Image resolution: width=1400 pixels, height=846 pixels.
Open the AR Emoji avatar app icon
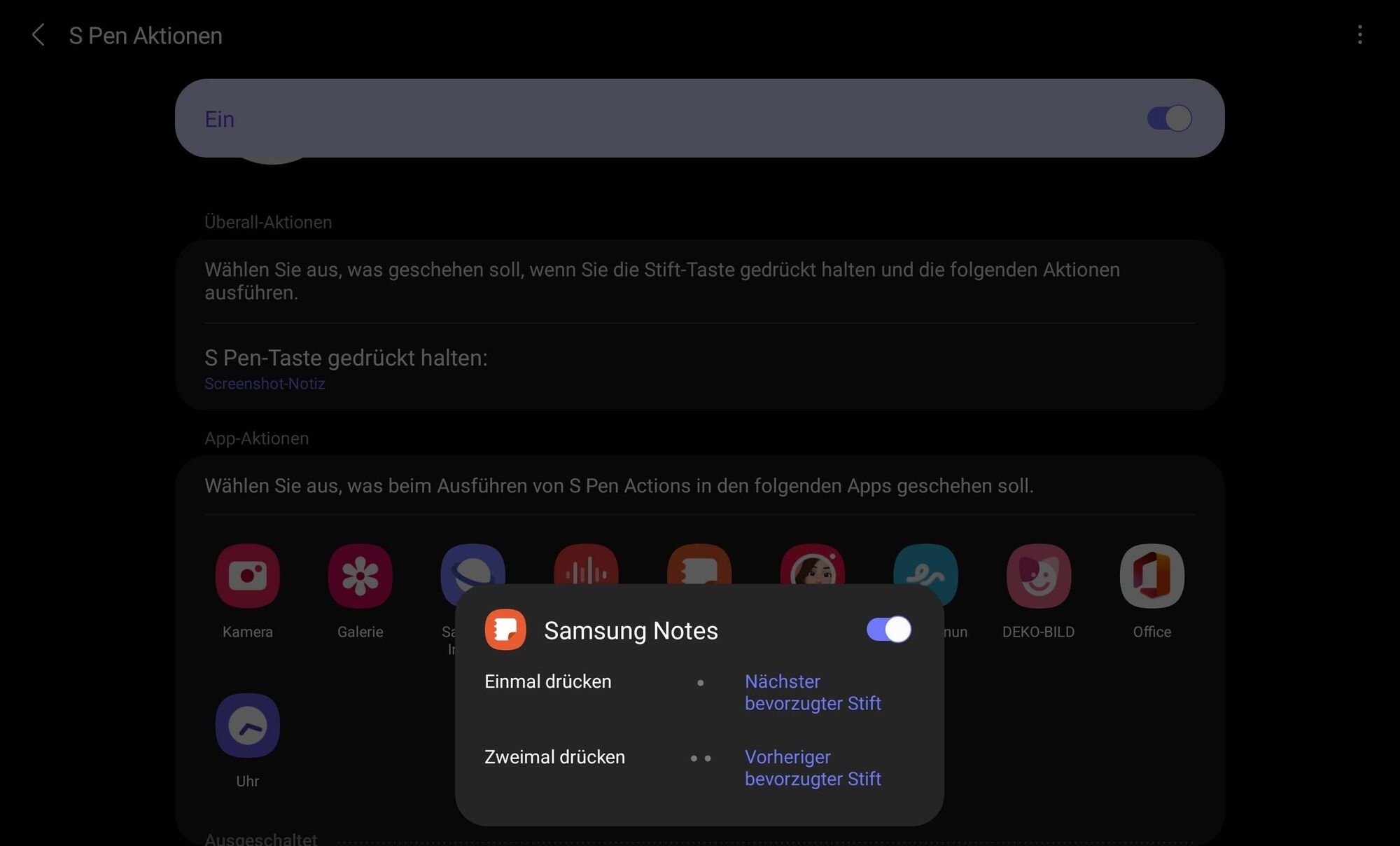pyautogui.click(x=813, y=564)
